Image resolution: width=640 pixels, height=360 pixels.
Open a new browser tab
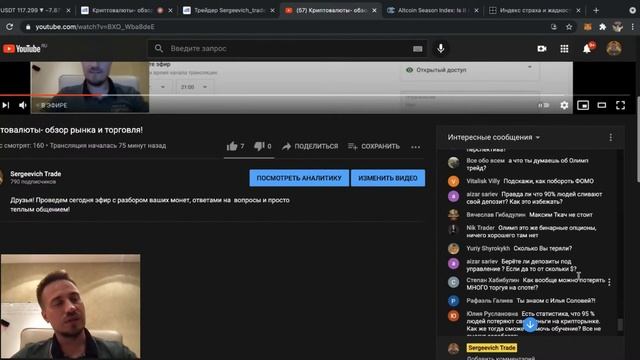click(596, 11)
